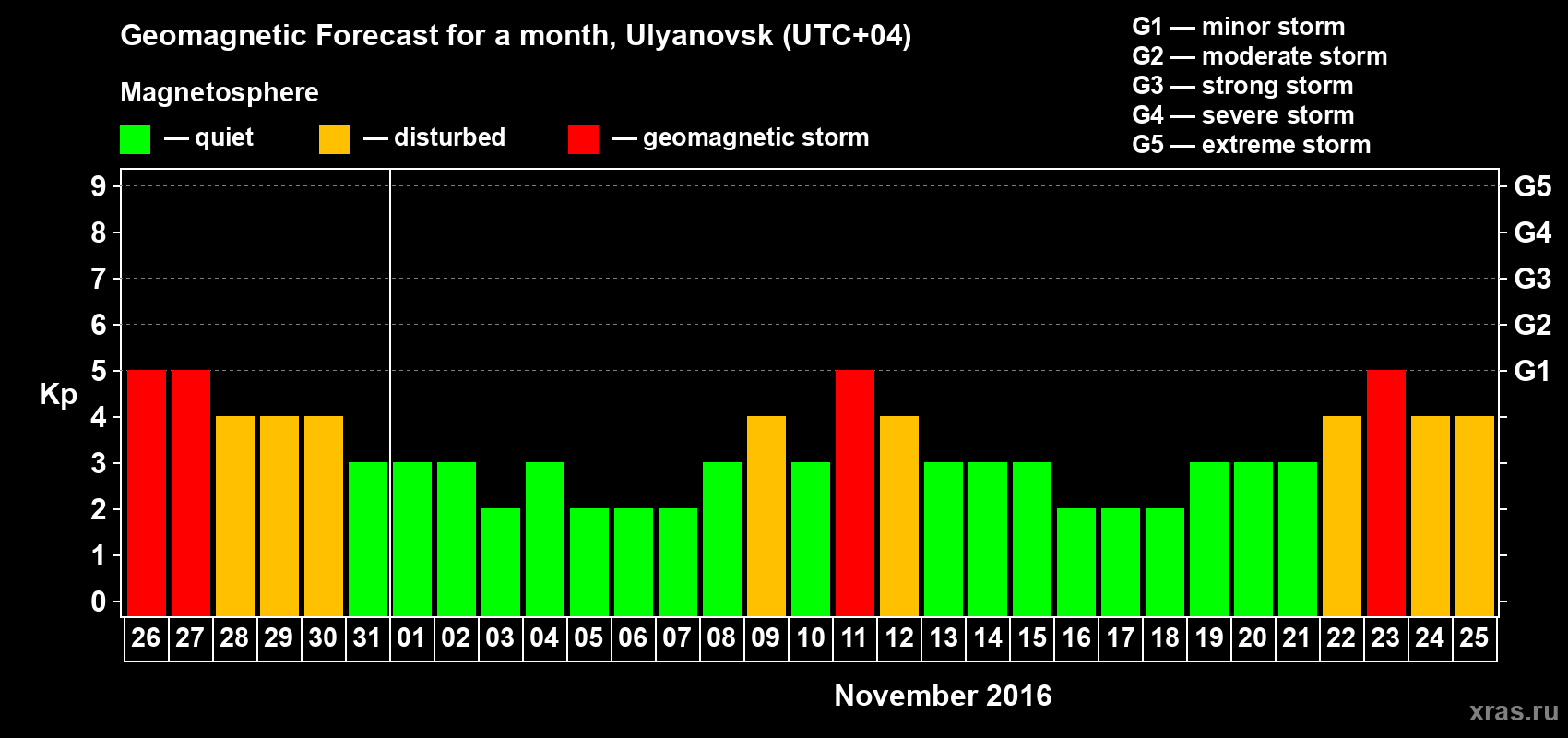This screenshot has width=1568, height=738.
Task: Click the green bar above day 21
Action: tap(1298, 540)
